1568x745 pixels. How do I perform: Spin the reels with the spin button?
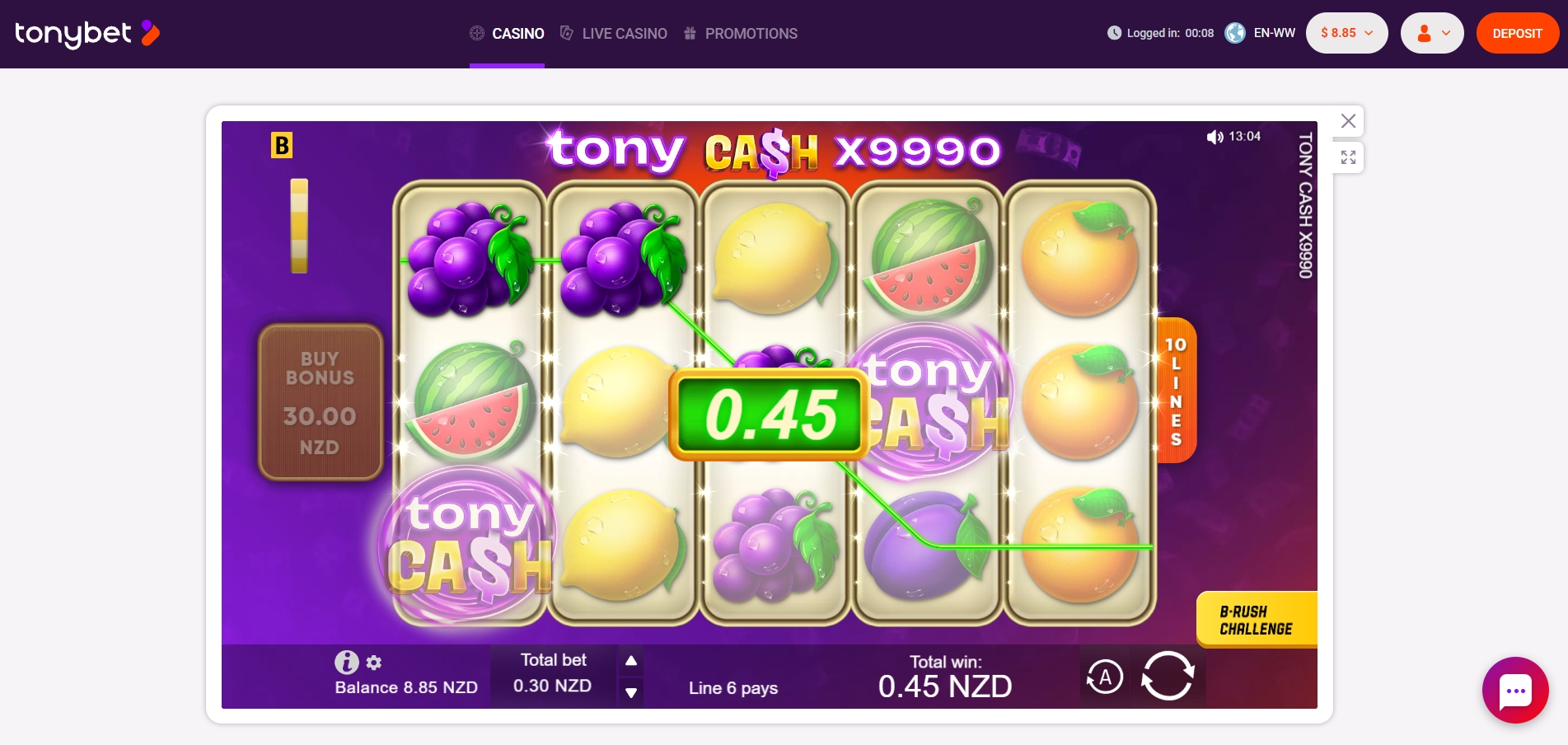1168,676
